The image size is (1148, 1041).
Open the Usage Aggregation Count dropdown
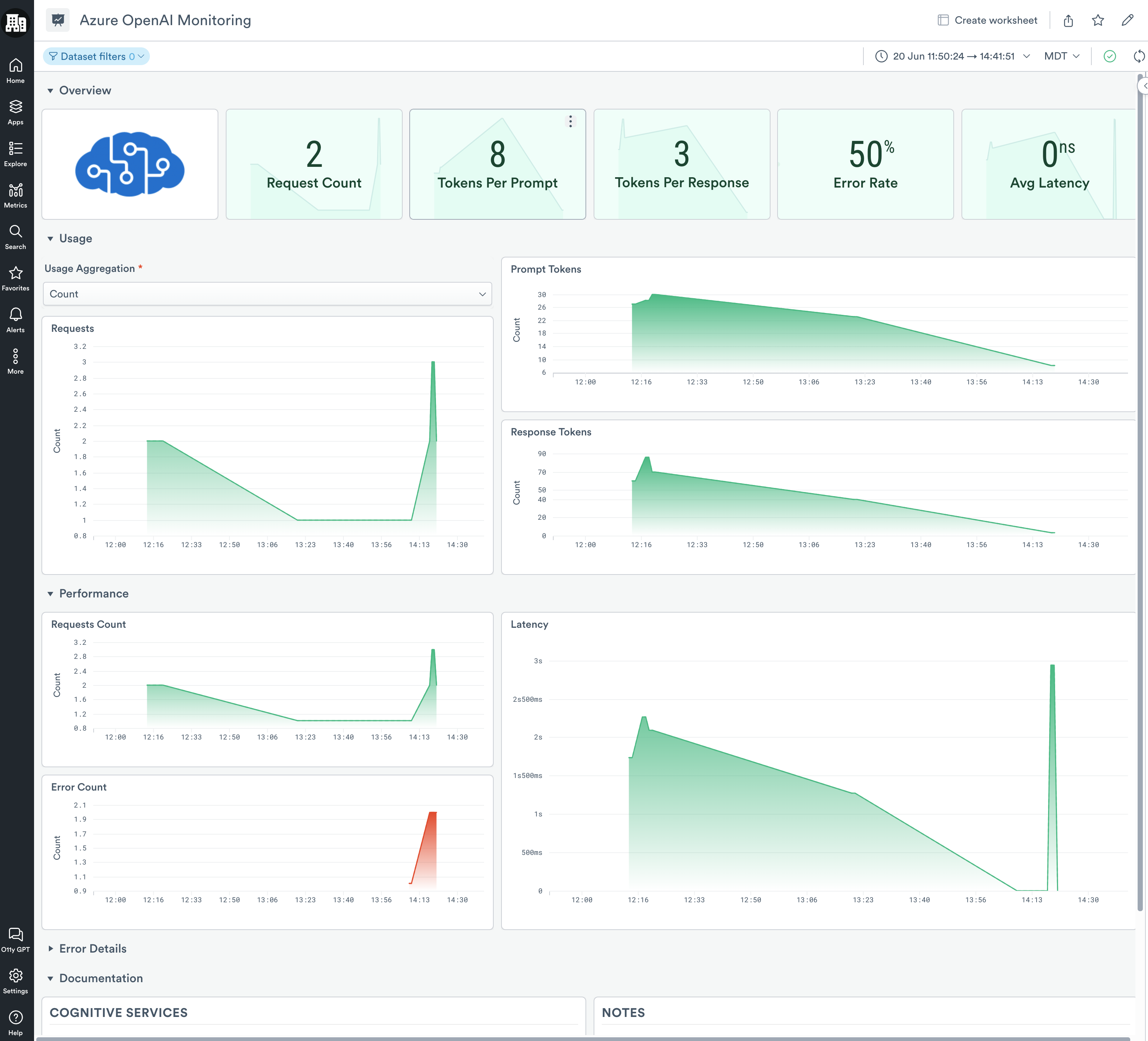(x=267, y=294)
